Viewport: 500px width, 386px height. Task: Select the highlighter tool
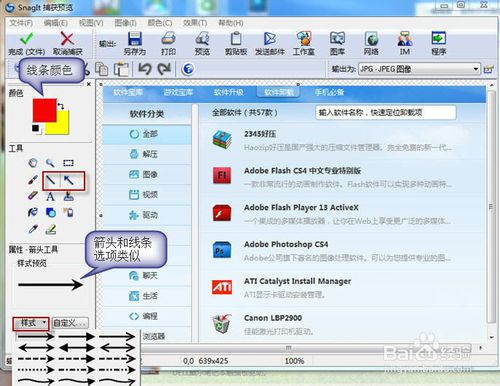tap(51, 229)
